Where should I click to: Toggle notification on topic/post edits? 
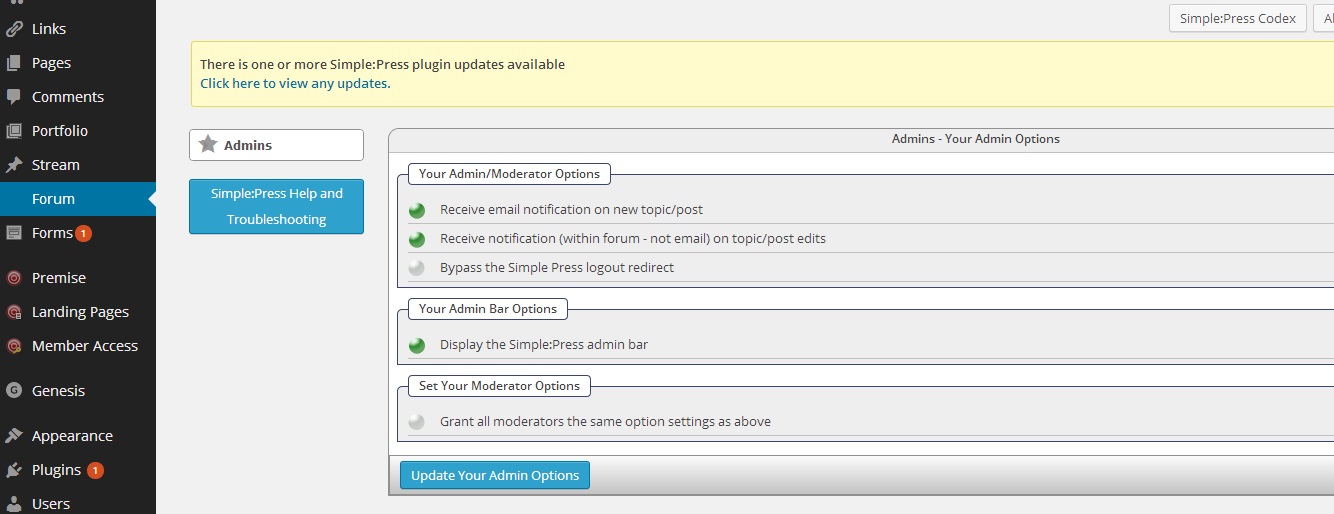(417, 239)
